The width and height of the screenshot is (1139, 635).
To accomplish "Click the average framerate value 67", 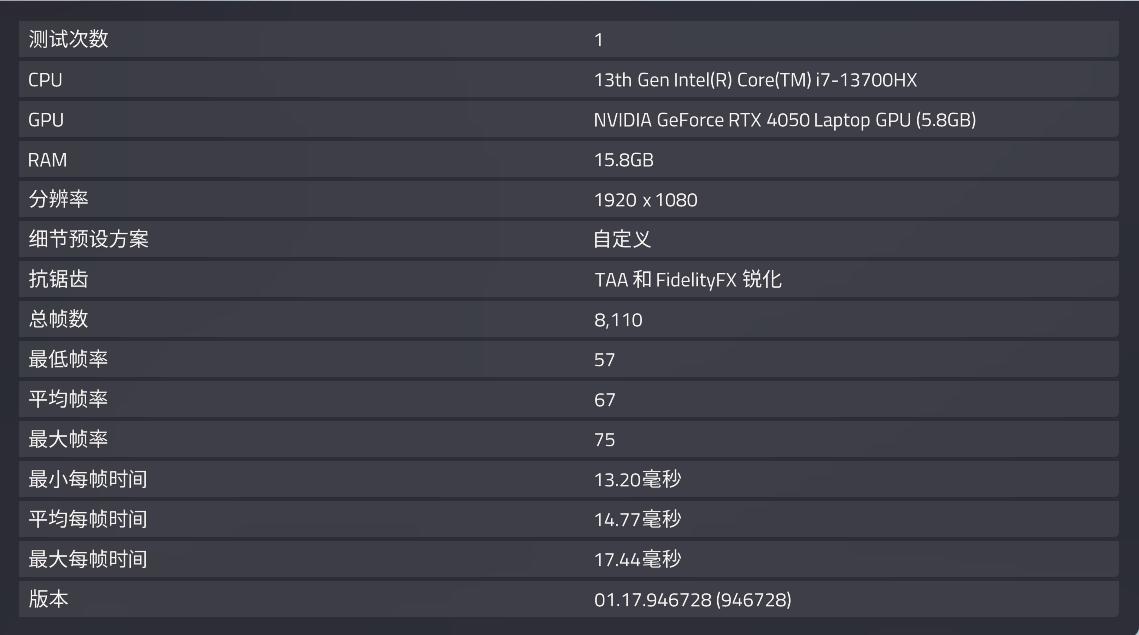I will click(x=599, y=399).
